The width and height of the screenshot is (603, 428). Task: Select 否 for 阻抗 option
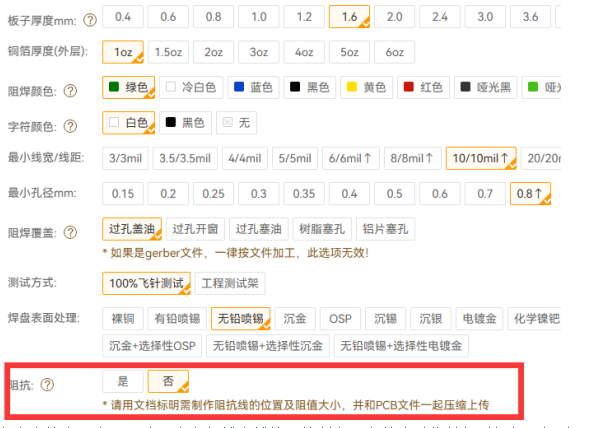(x=168, y=381)
